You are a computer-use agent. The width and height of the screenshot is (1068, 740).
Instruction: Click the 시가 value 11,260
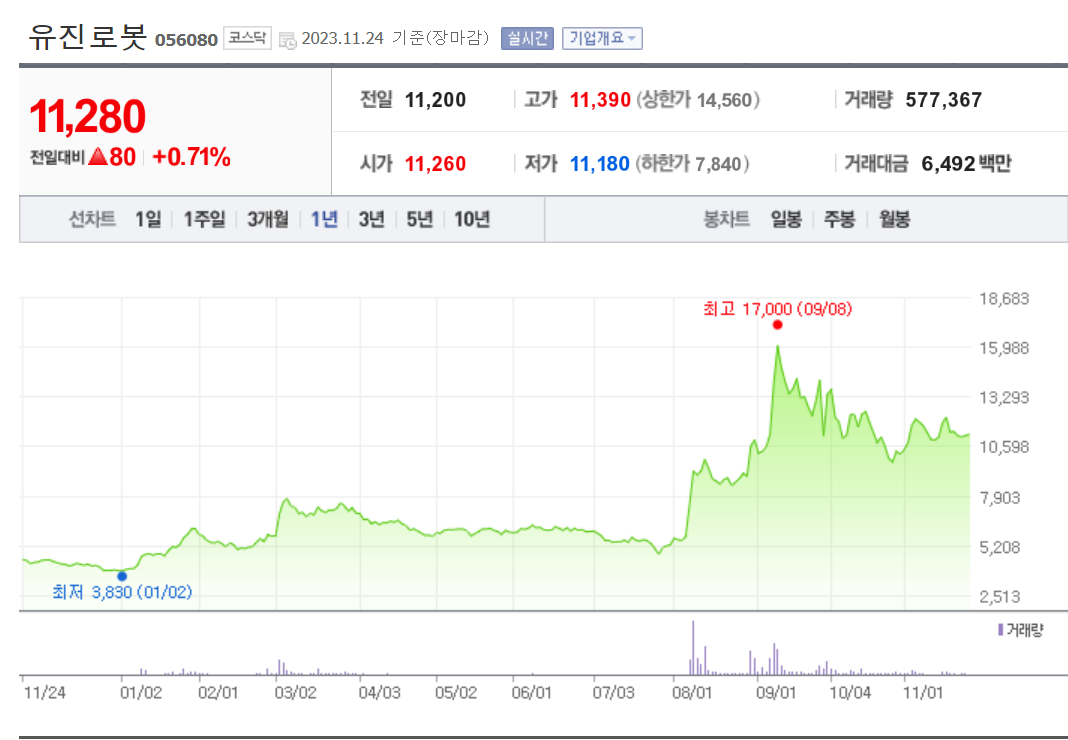coord(435,164)
